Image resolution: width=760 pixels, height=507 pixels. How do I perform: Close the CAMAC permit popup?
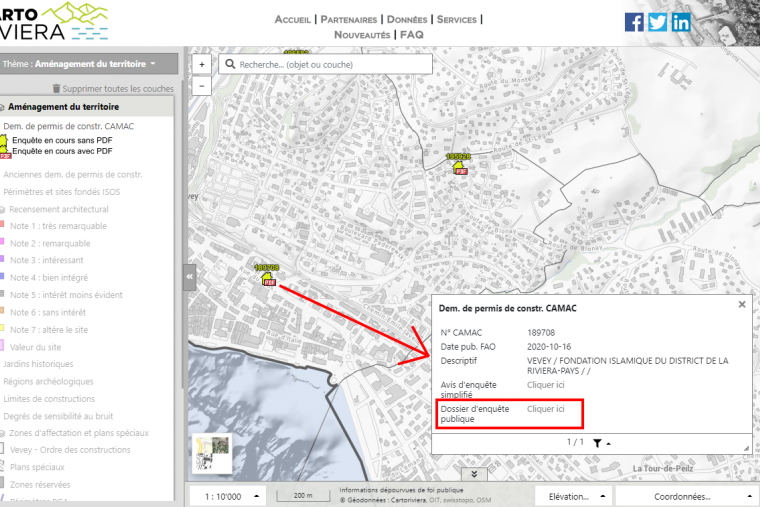pyautogui.click(x=742, y=304)
